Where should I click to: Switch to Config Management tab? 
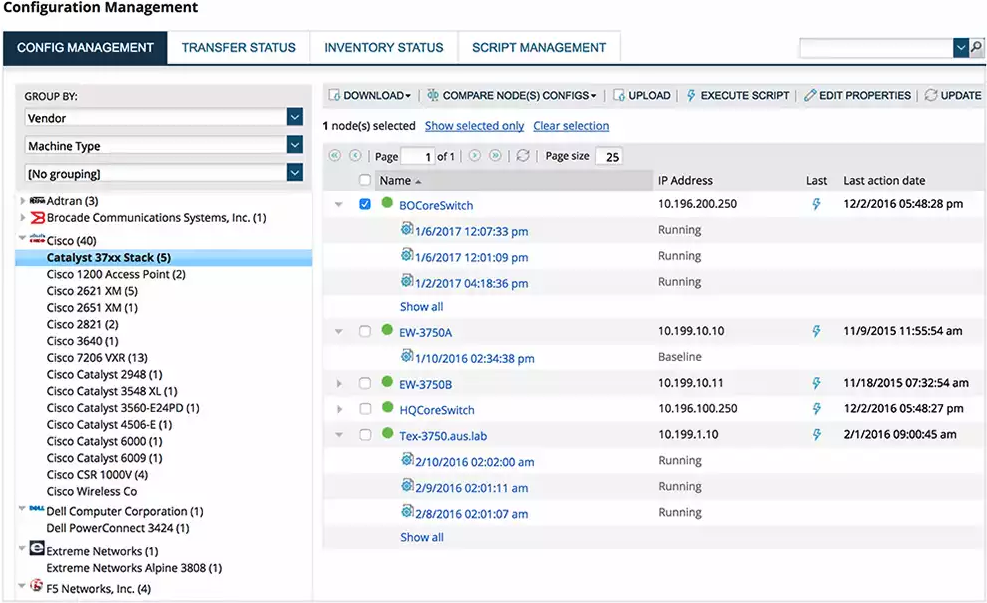[85, 48]
